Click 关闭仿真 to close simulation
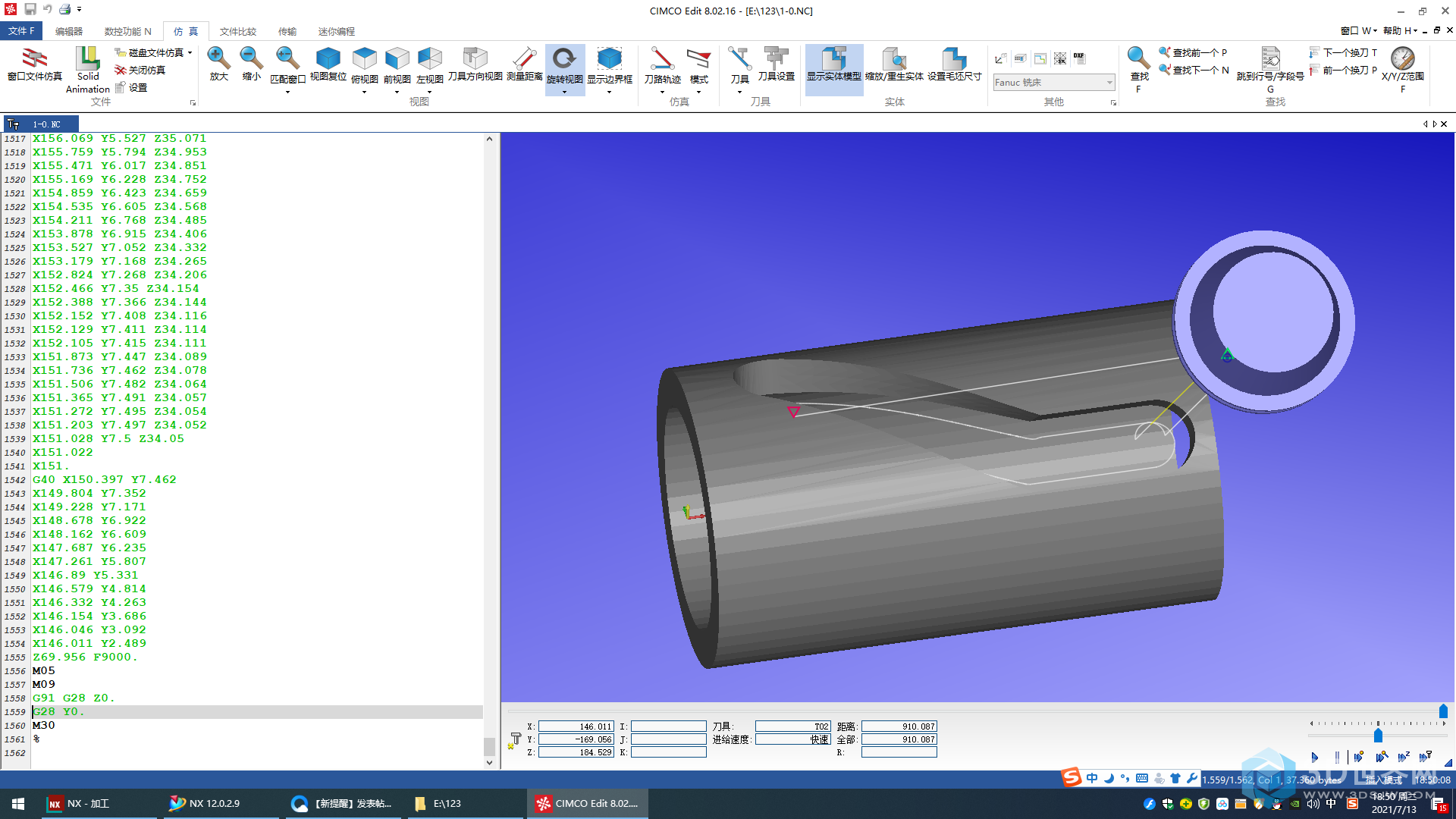Viewport: 1456px width, 819px height. coord(140,70)
